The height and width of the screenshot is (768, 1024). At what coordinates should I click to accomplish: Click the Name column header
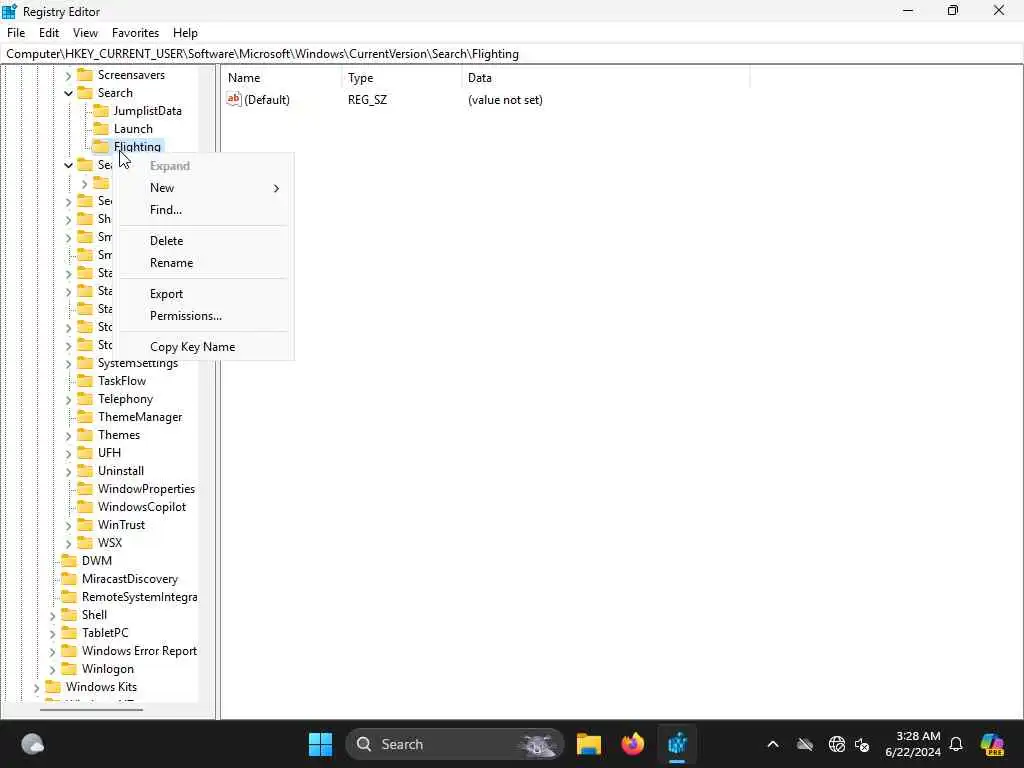coord(281,78)
